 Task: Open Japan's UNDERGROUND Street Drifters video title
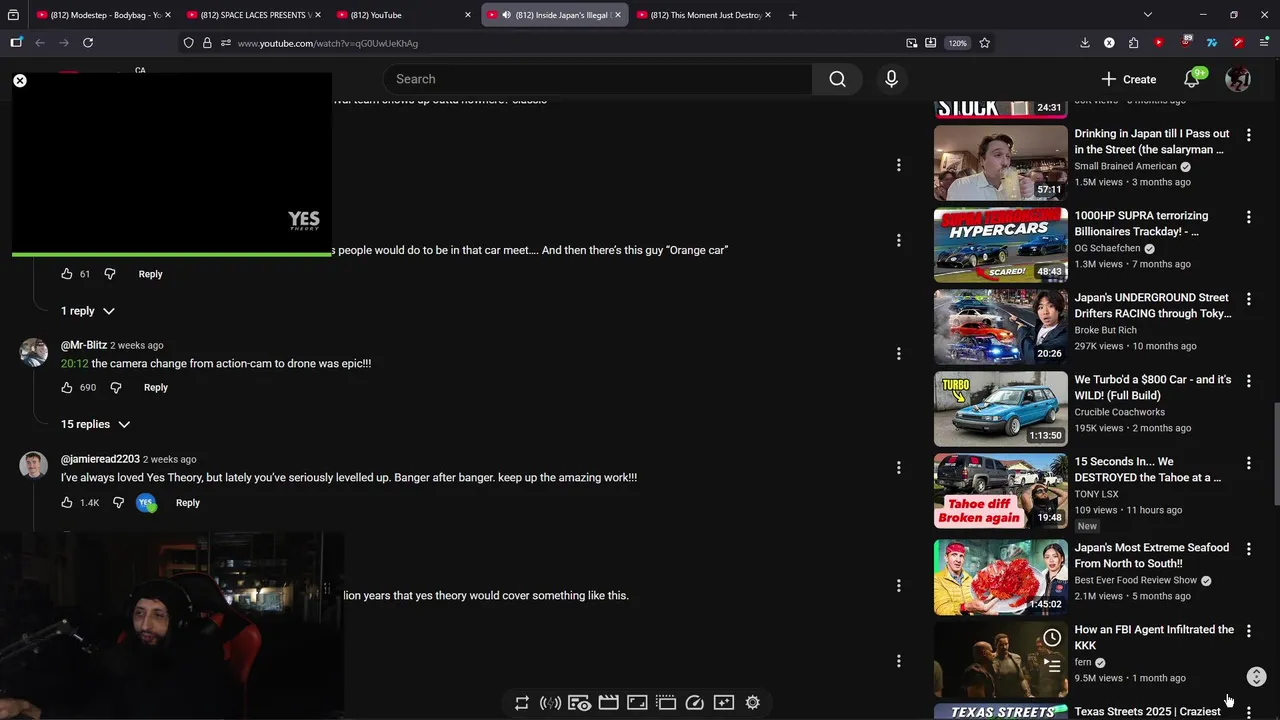tap(1152, 305)
